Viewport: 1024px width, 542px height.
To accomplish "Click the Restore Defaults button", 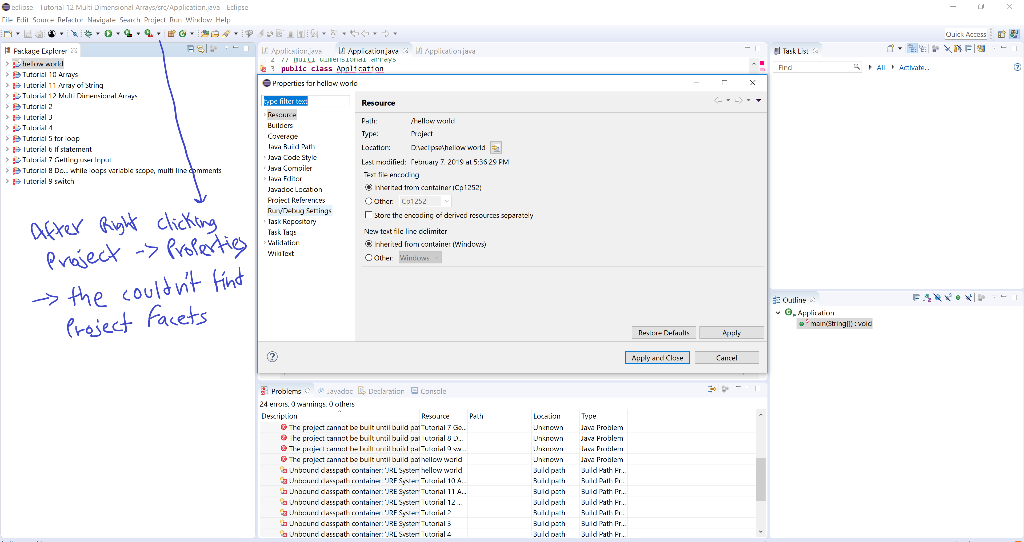I will [x=664, y=332].
